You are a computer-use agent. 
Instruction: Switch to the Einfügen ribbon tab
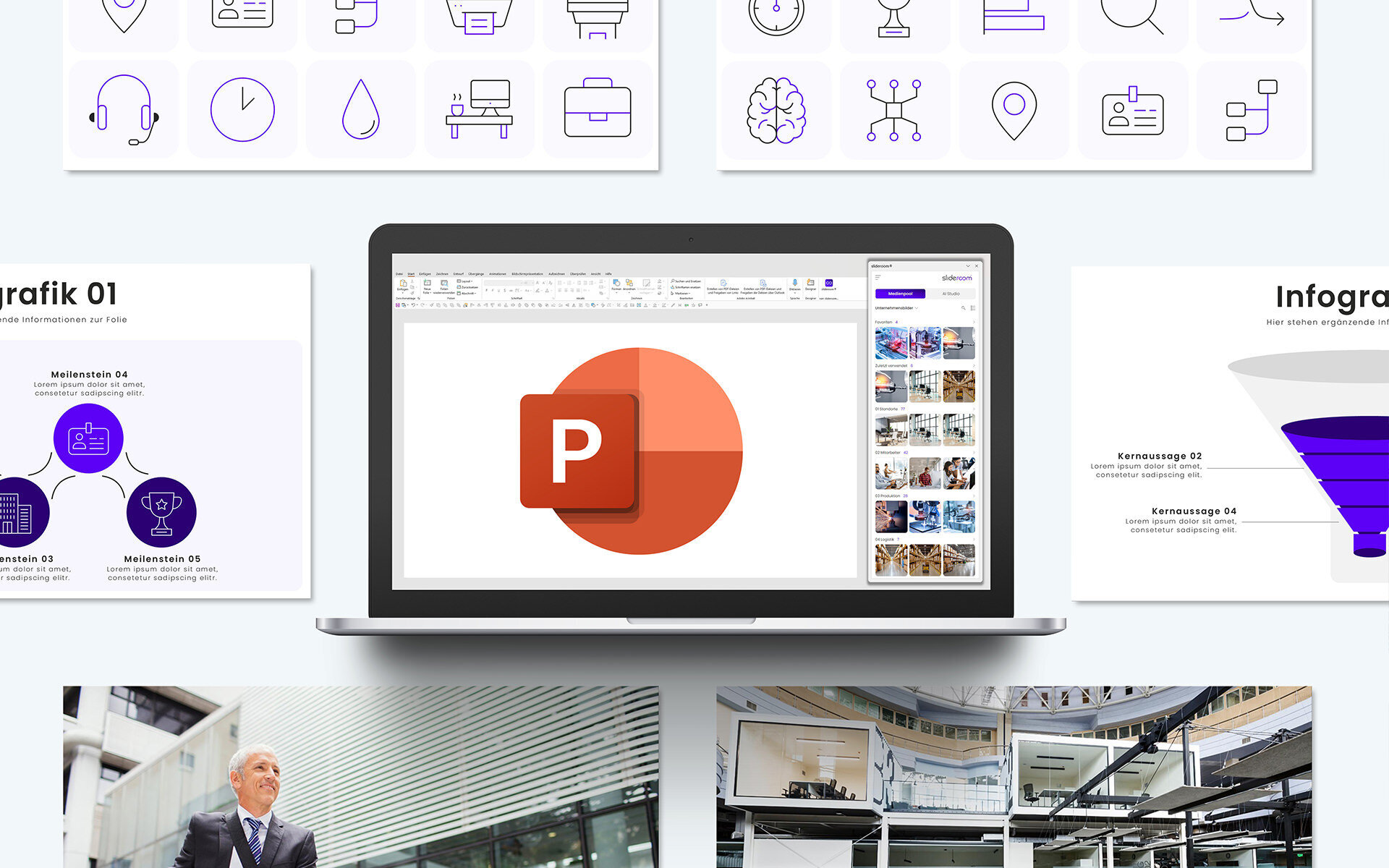point(425,274)
